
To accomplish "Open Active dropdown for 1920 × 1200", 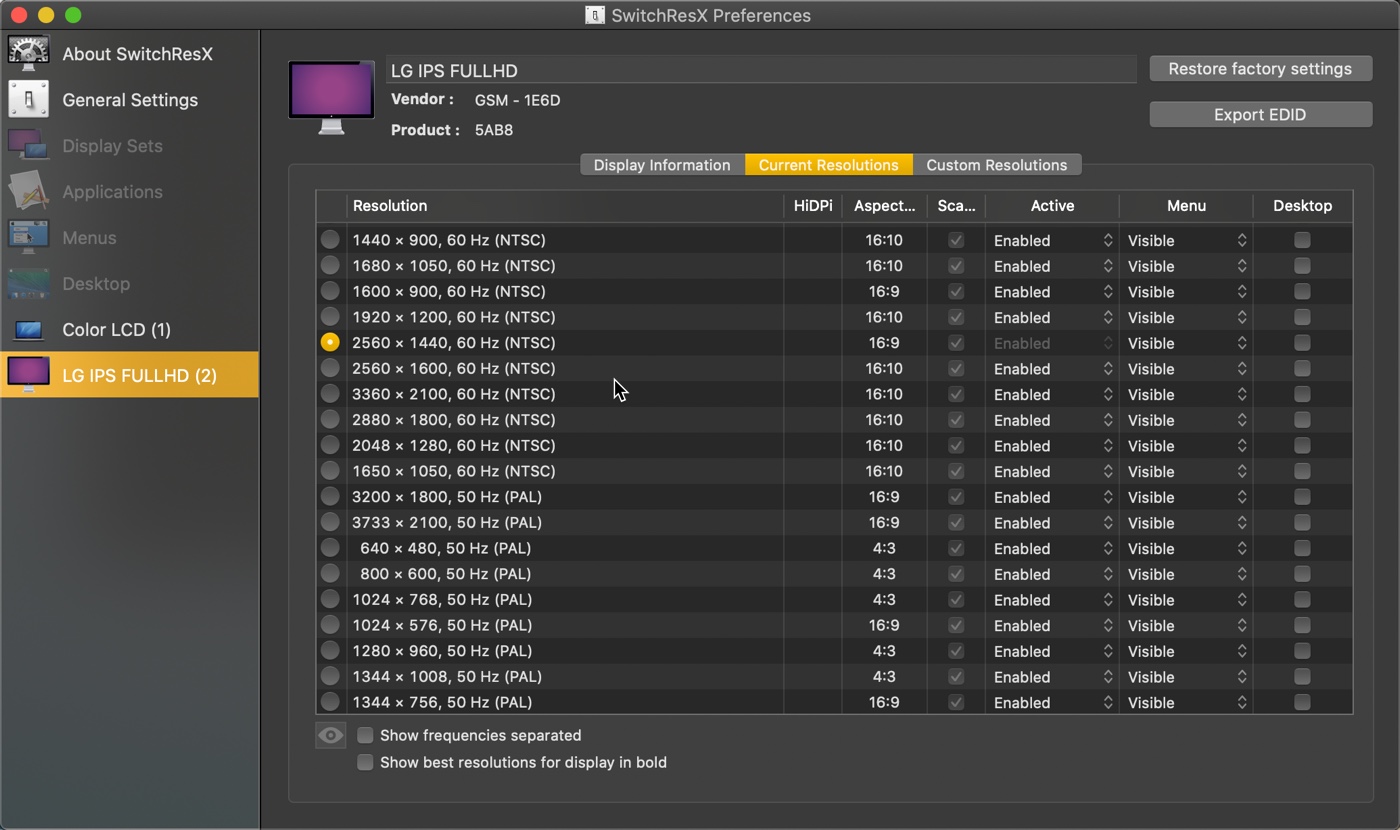I will click(1053, 317).
